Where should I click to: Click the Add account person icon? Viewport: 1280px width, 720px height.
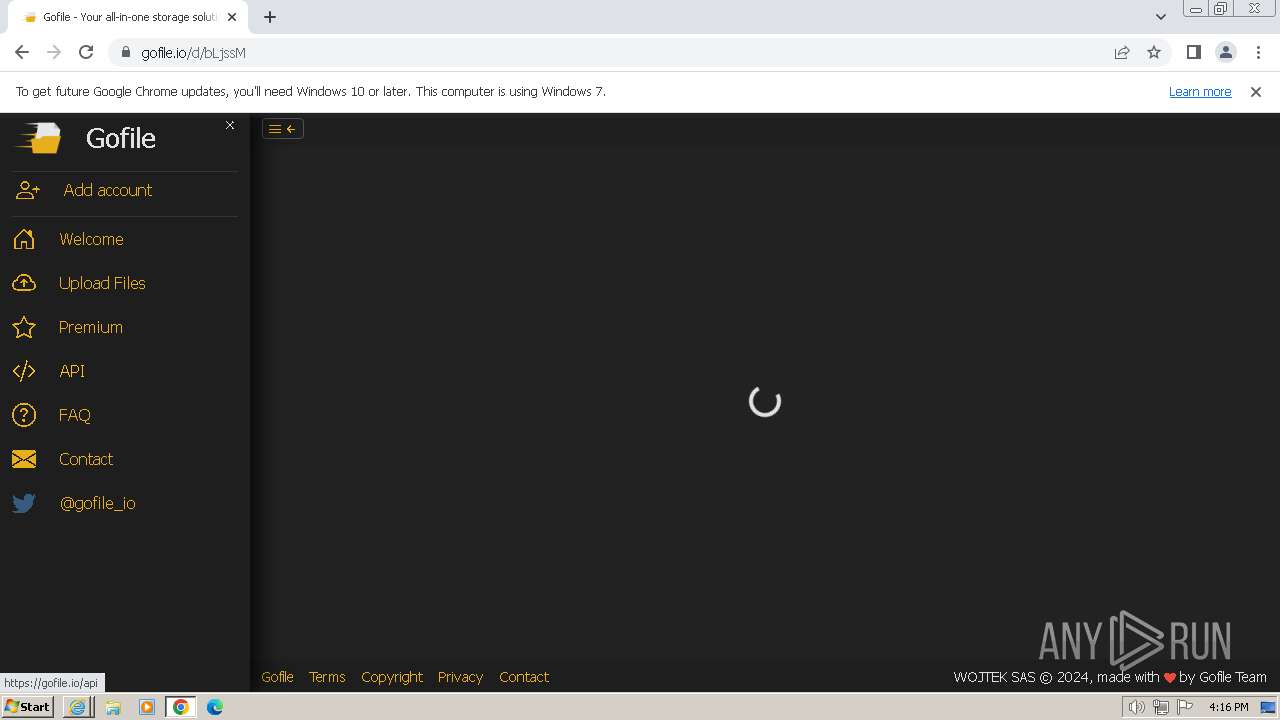(28, 190)
